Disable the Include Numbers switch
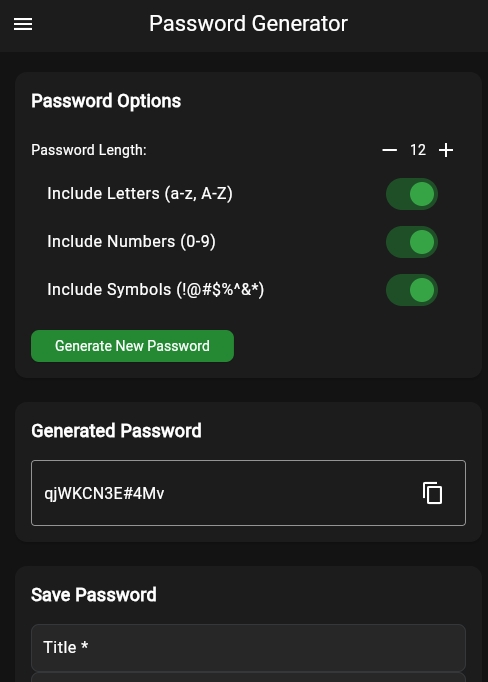 [x=412, y=242]
